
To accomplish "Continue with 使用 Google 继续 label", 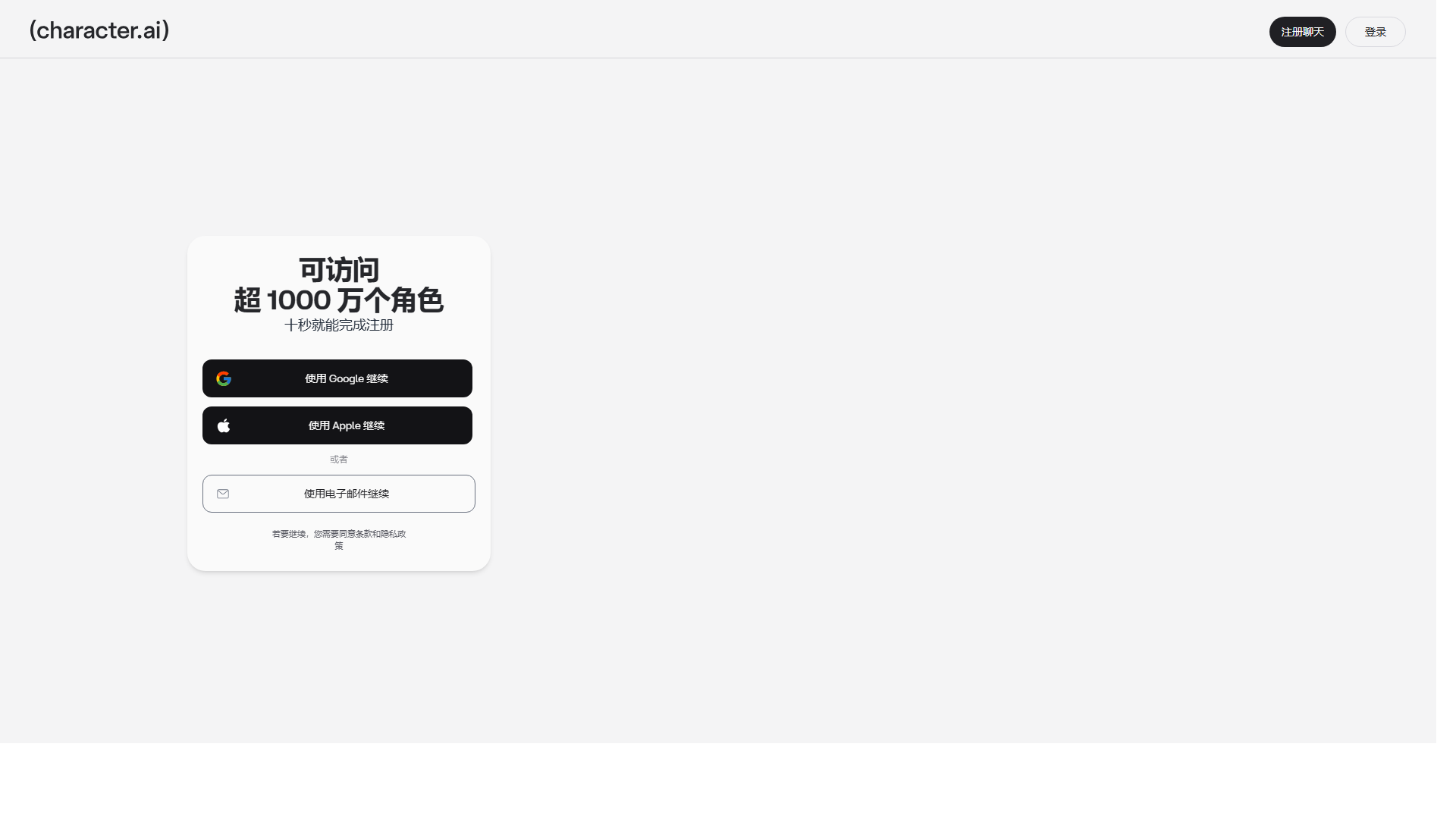I will (347, 378).
